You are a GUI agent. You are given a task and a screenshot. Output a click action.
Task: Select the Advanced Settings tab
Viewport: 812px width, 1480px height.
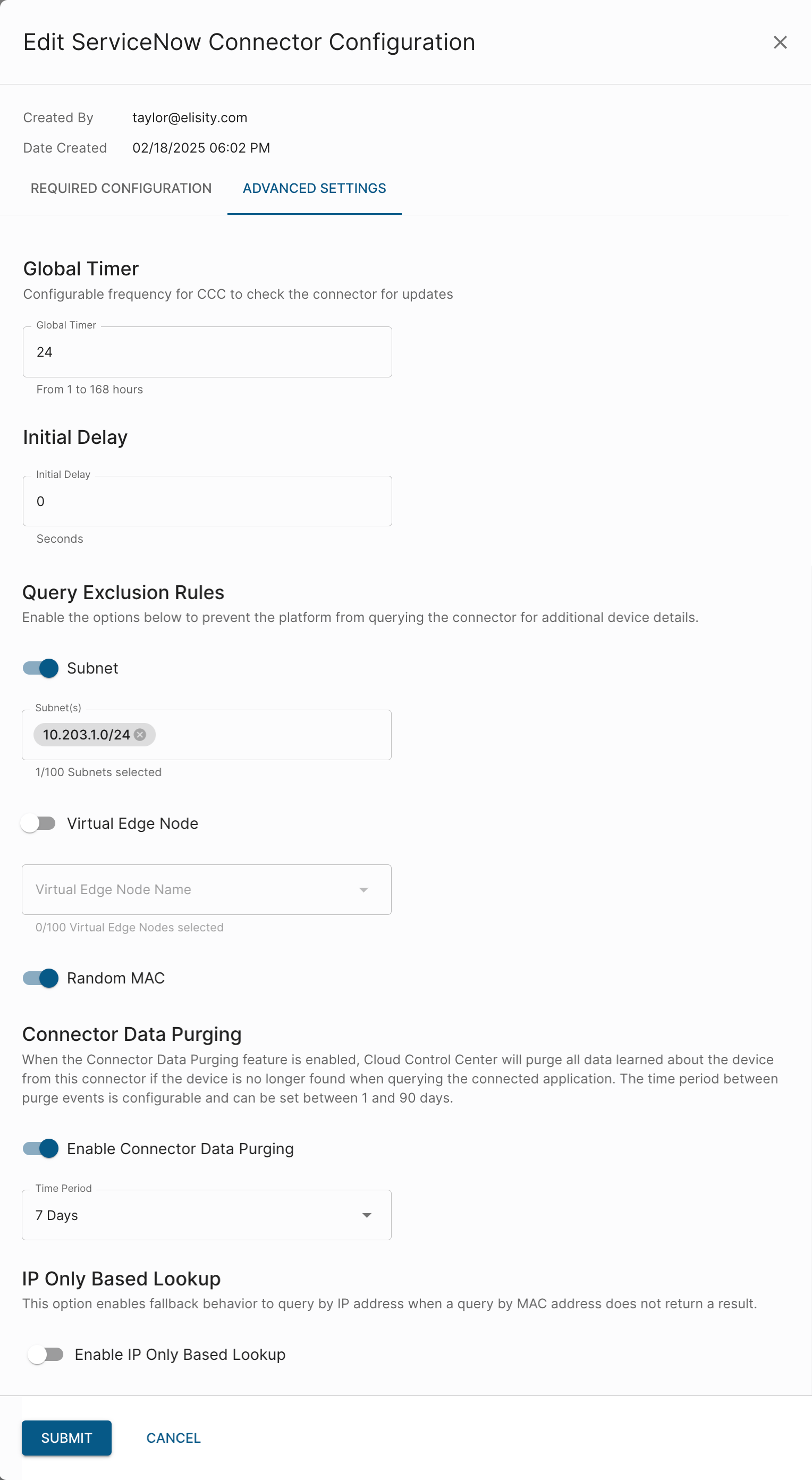pyautogui.click(x=314, y=188)
